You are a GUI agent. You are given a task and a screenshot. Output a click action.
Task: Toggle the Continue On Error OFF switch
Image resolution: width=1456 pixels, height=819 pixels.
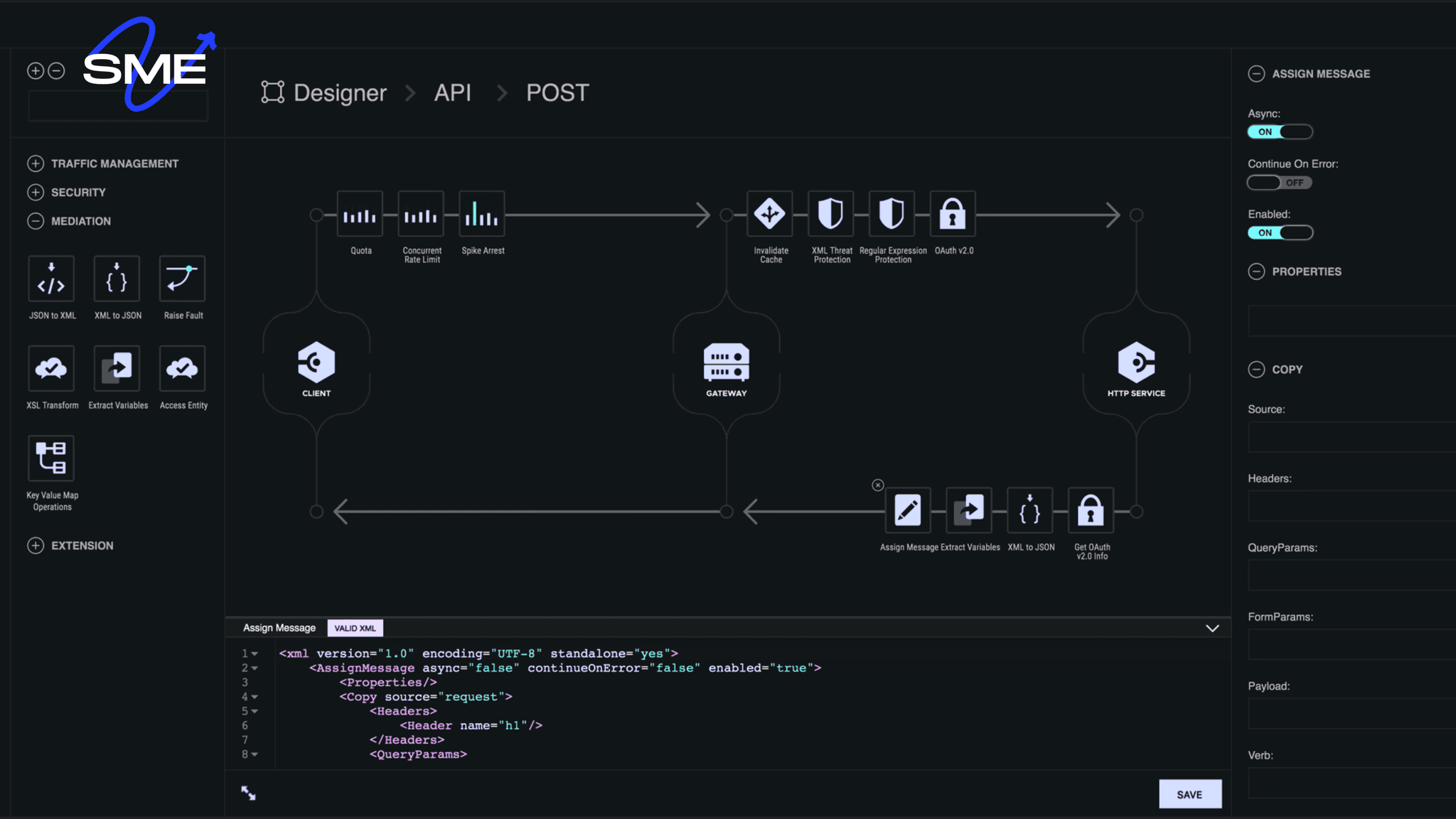pos(1280,182)
